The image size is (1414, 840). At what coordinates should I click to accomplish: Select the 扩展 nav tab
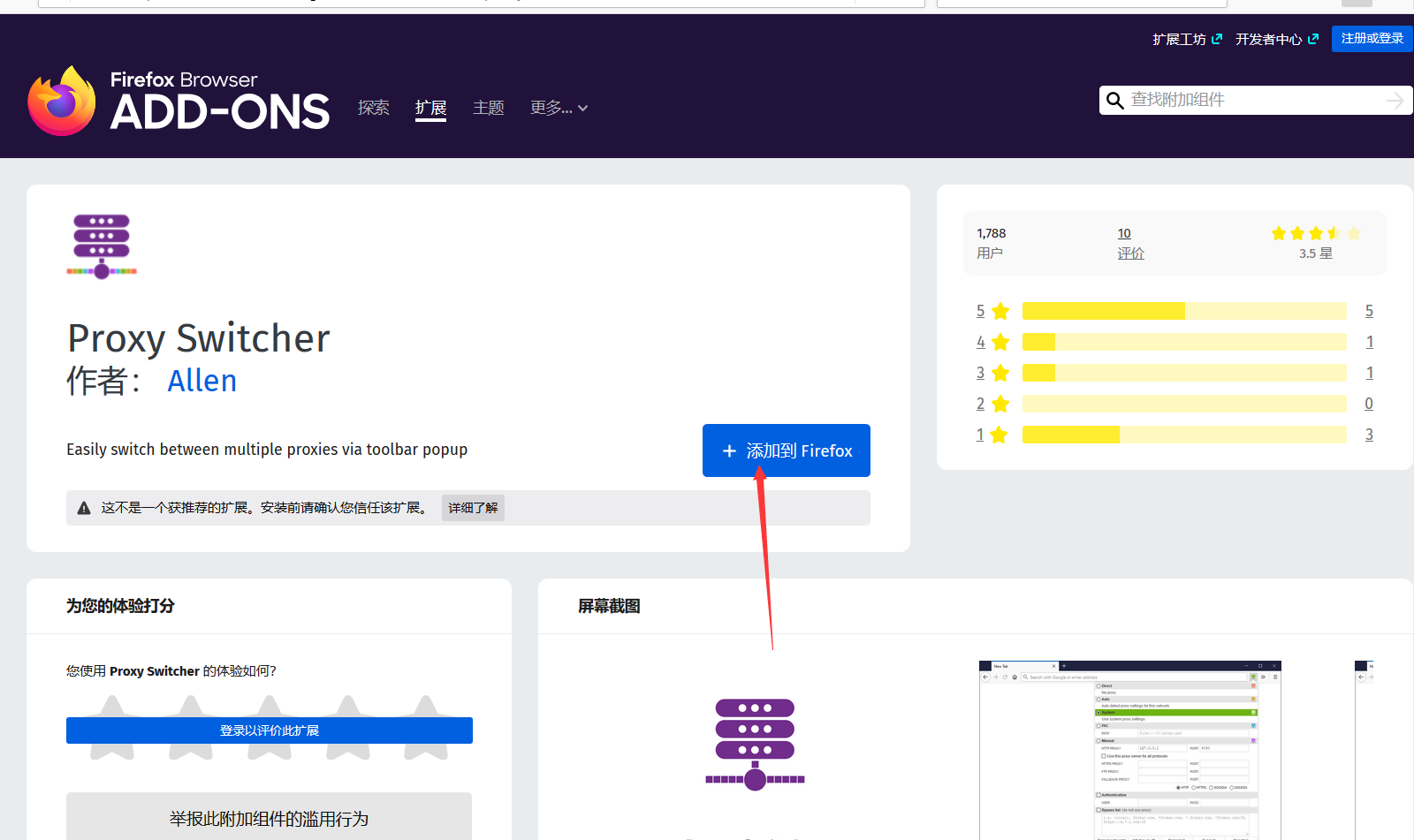tap(430, 108)
